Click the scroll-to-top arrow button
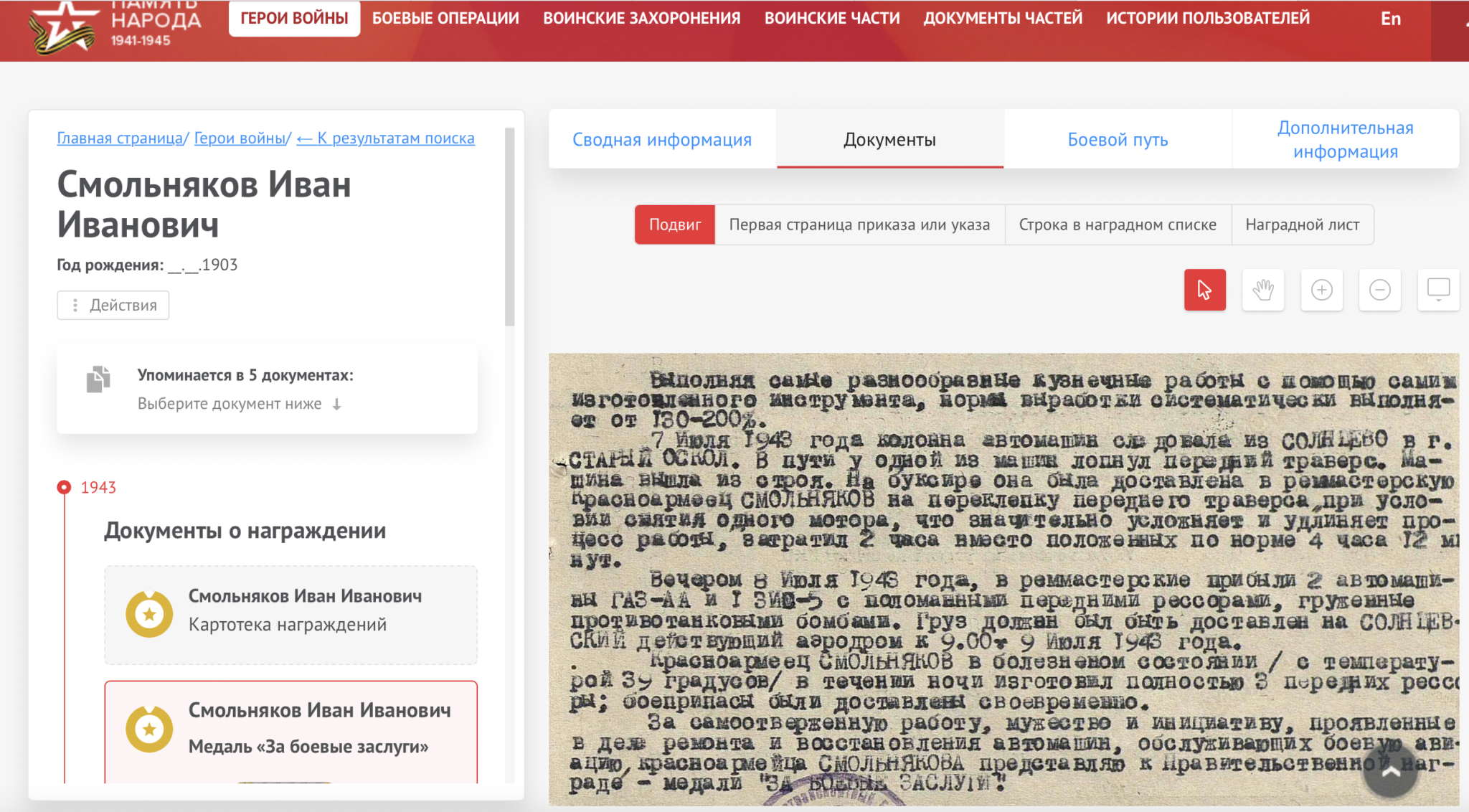1469x812 pixels. point(1390,772)
